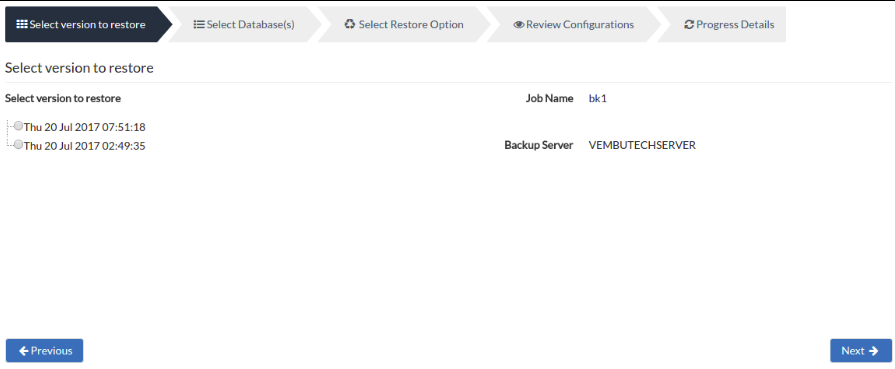Click the Previous button

[45, 351]
